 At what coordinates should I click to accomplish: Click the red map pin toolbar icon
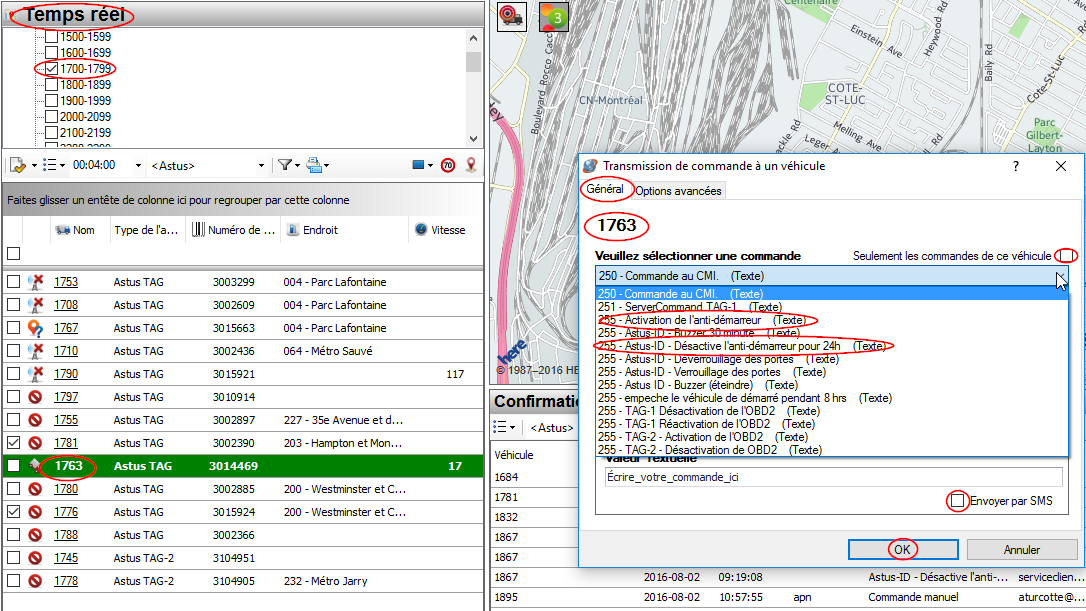(471, 165)
